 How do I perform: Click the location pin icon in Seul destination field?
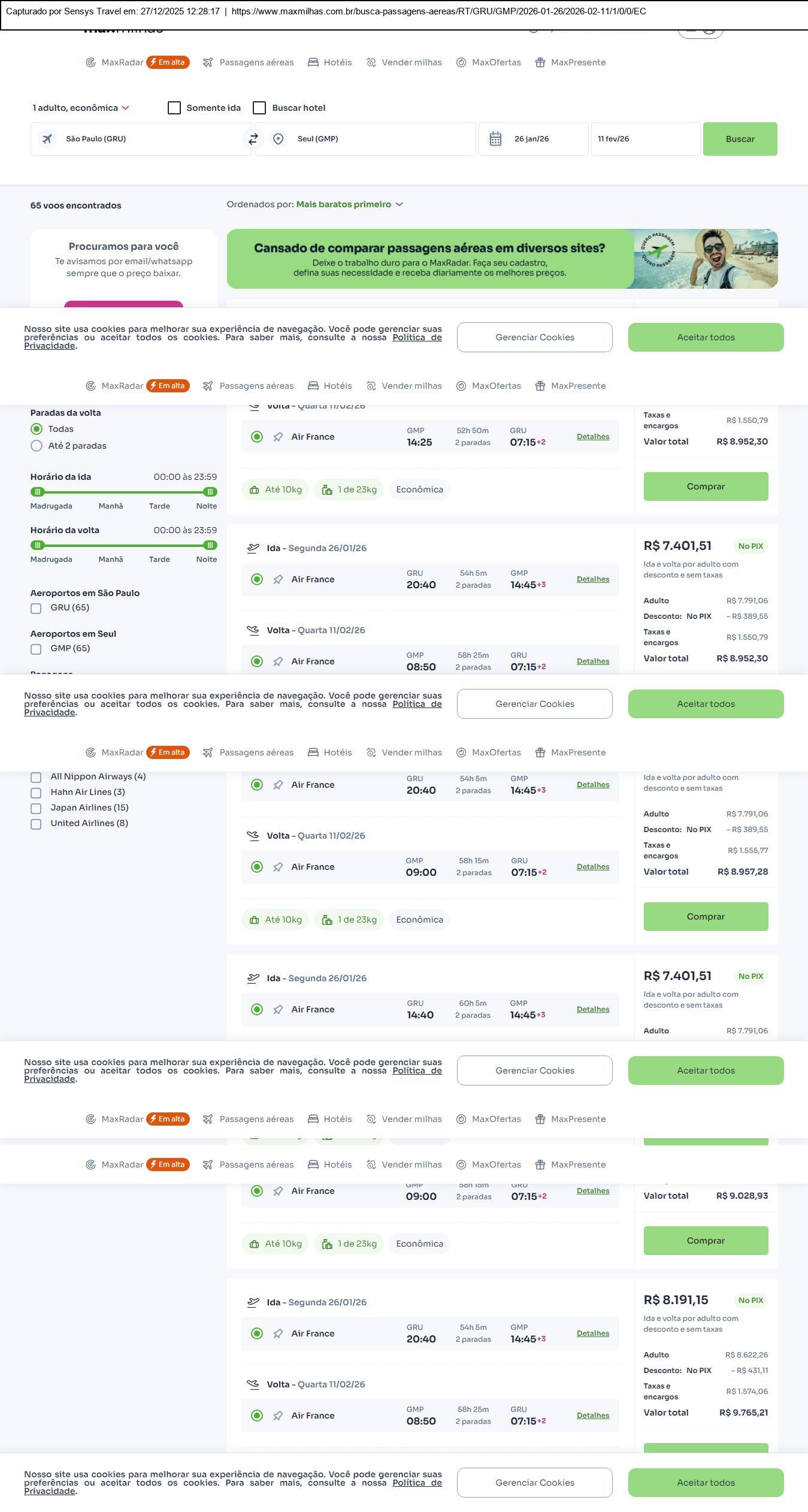[278, 139]
